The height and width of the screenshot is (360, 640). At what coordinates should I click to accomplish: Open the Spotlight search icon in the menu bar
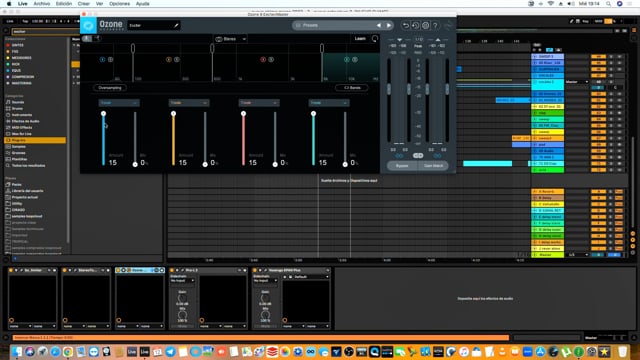click(x=608, y=4)
